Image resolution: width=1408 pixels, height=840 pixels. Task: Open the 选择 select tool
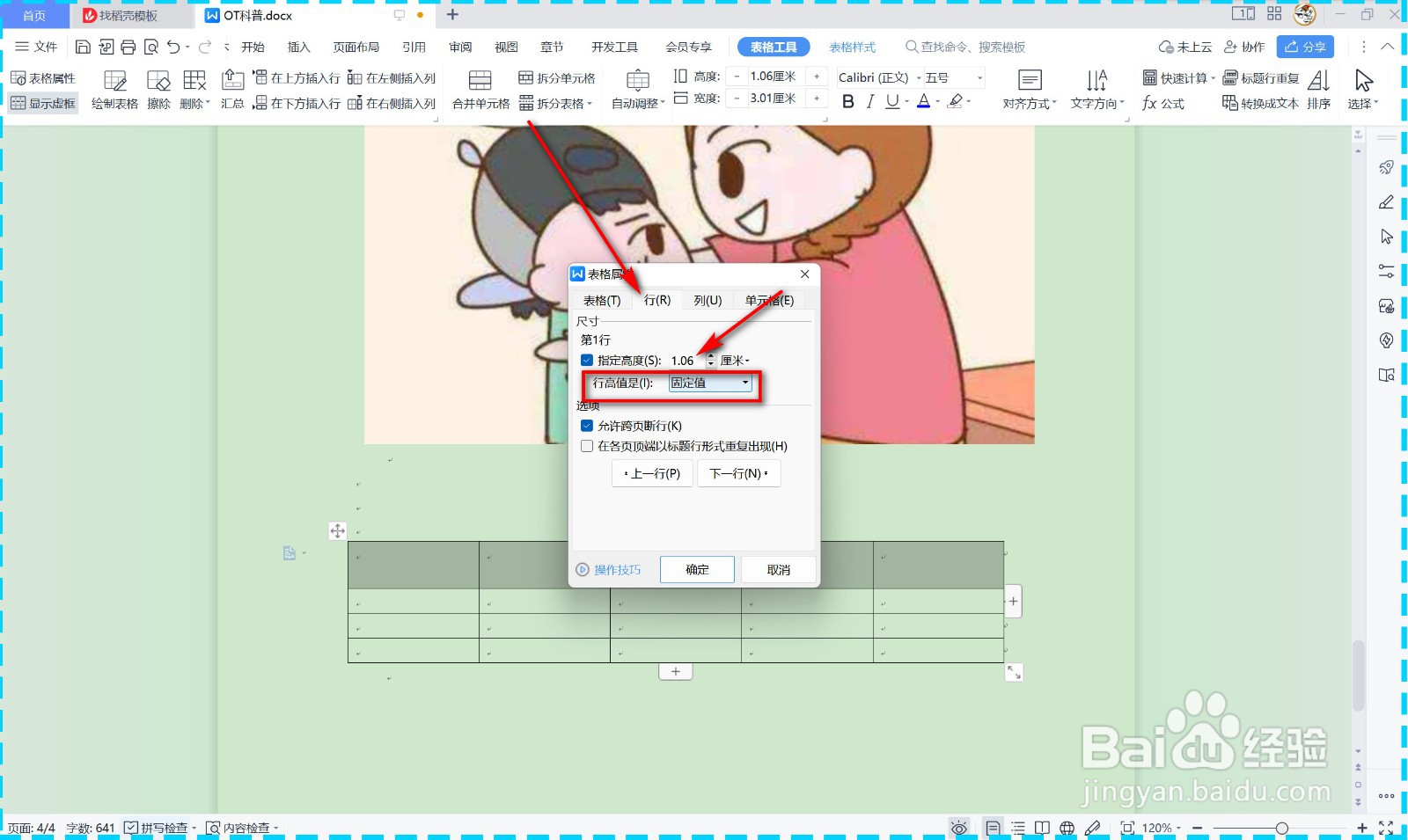coord(1363,91)
